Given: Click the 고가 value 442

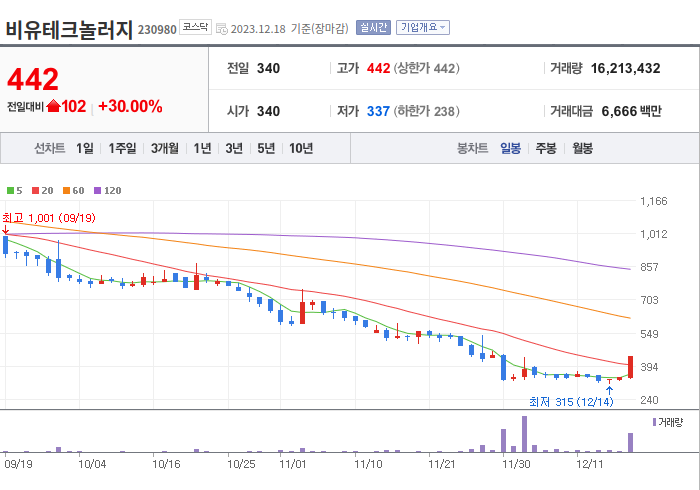Looking at the screenshot, I should click(378, 68).
